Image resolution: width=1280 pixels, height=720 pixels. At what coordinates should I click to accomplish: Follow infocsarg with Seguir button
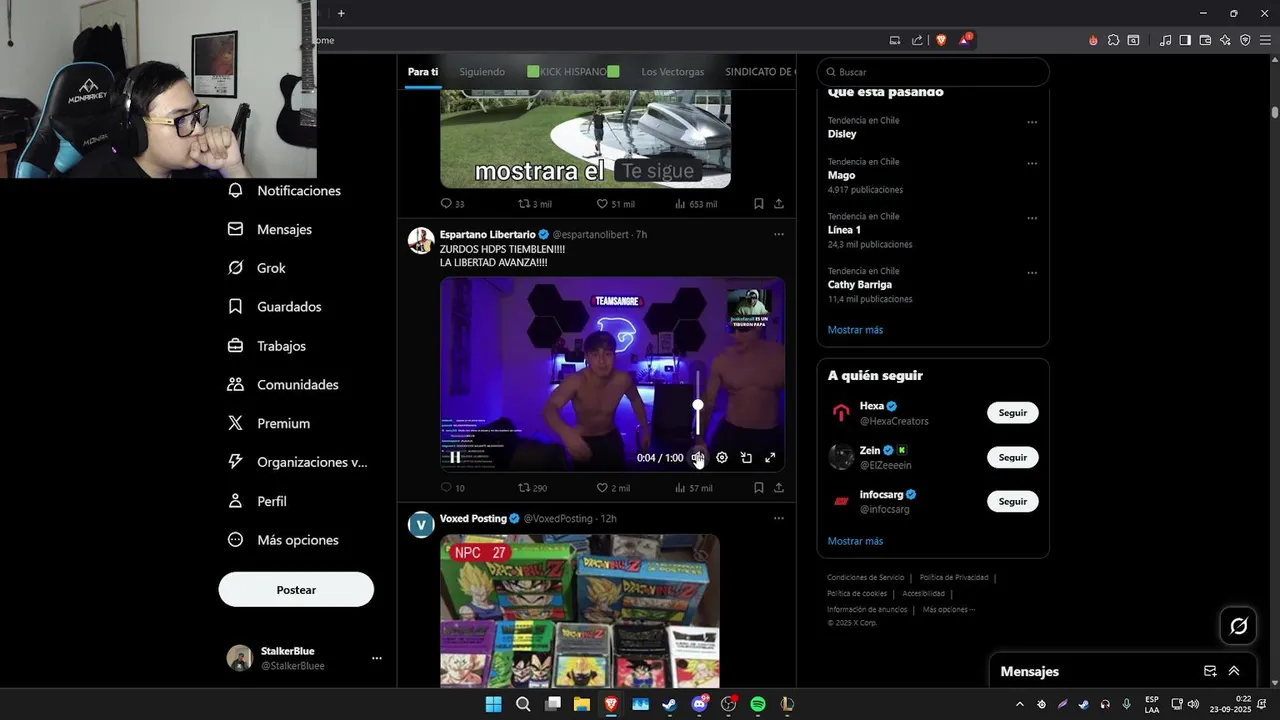pos(1012,501)
